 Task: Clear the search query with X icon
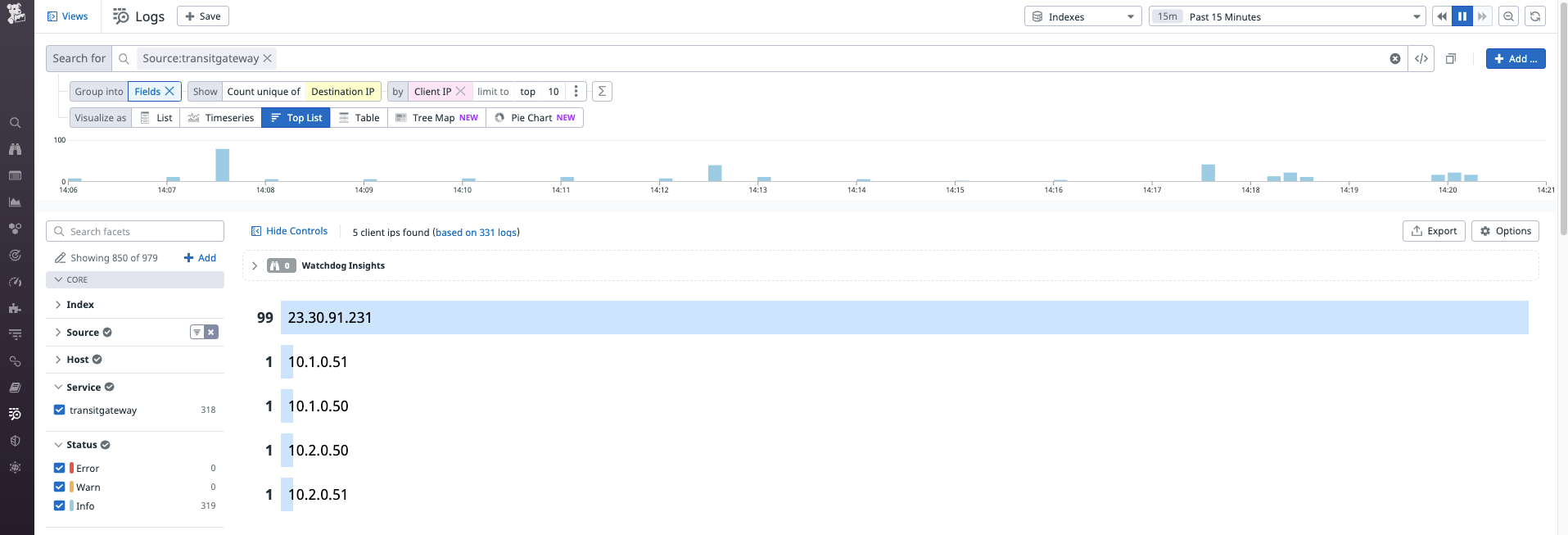(1395, 59)
